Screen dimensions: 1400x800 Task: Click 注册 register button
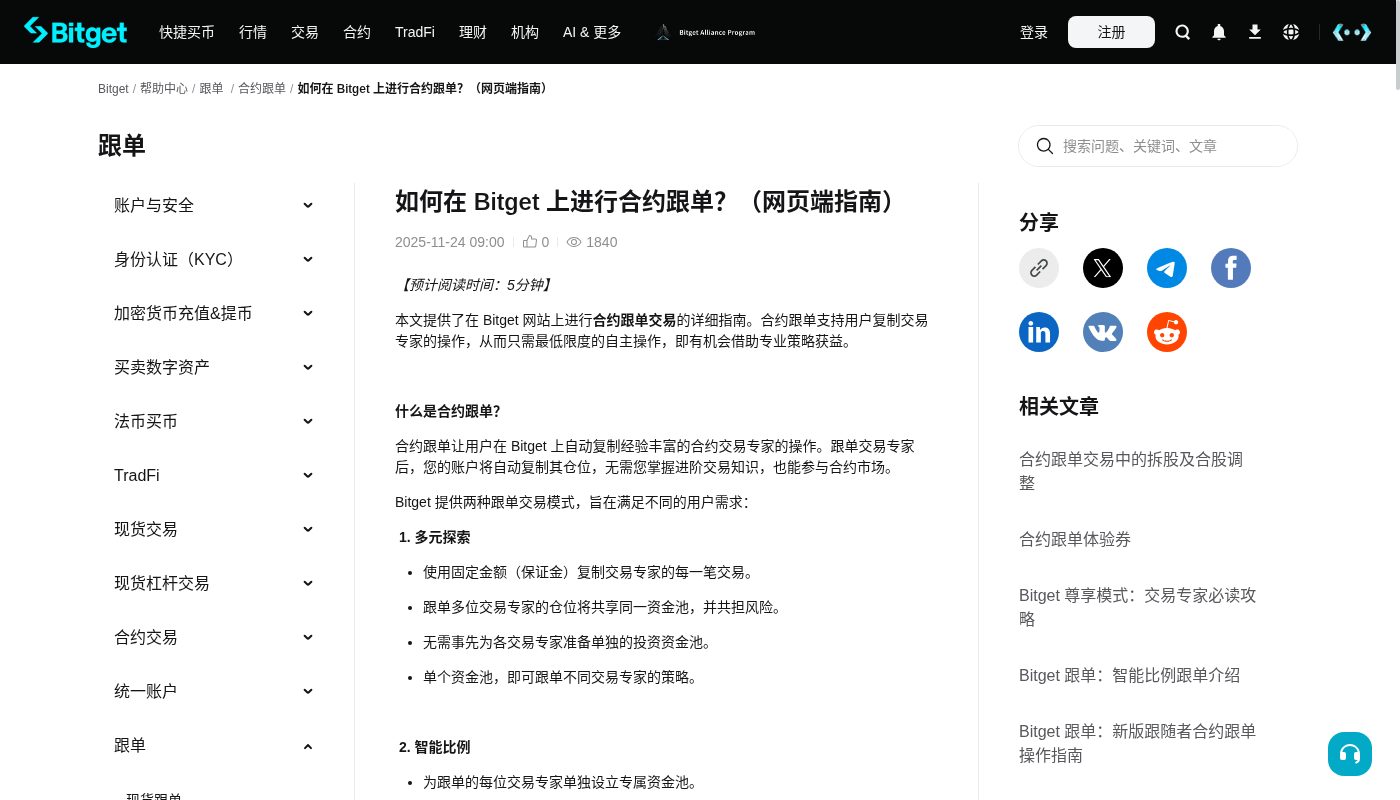(x=1111, y=32)
